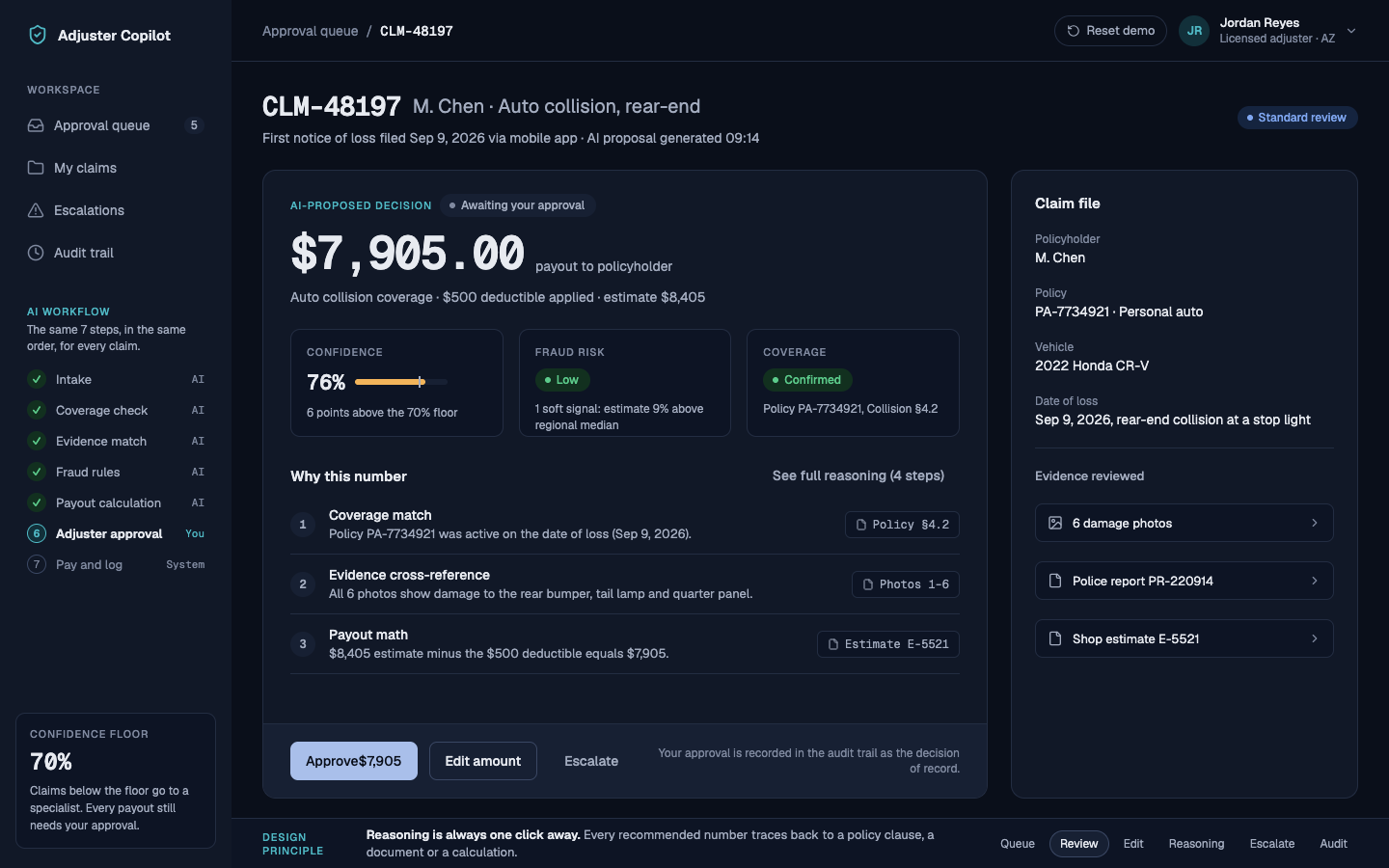Click the Audit trail clock icon

point(36,253)
